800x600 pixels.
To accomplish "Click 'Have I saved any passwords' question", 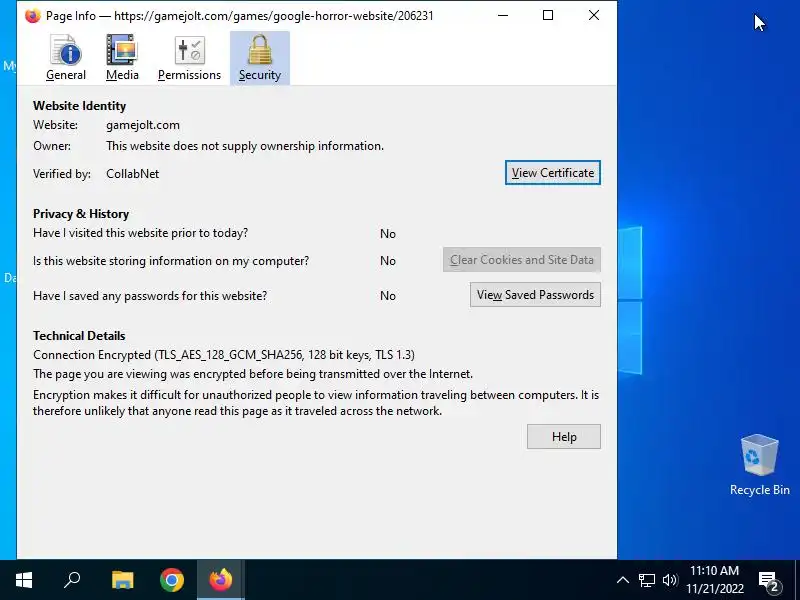I will 150,296.
